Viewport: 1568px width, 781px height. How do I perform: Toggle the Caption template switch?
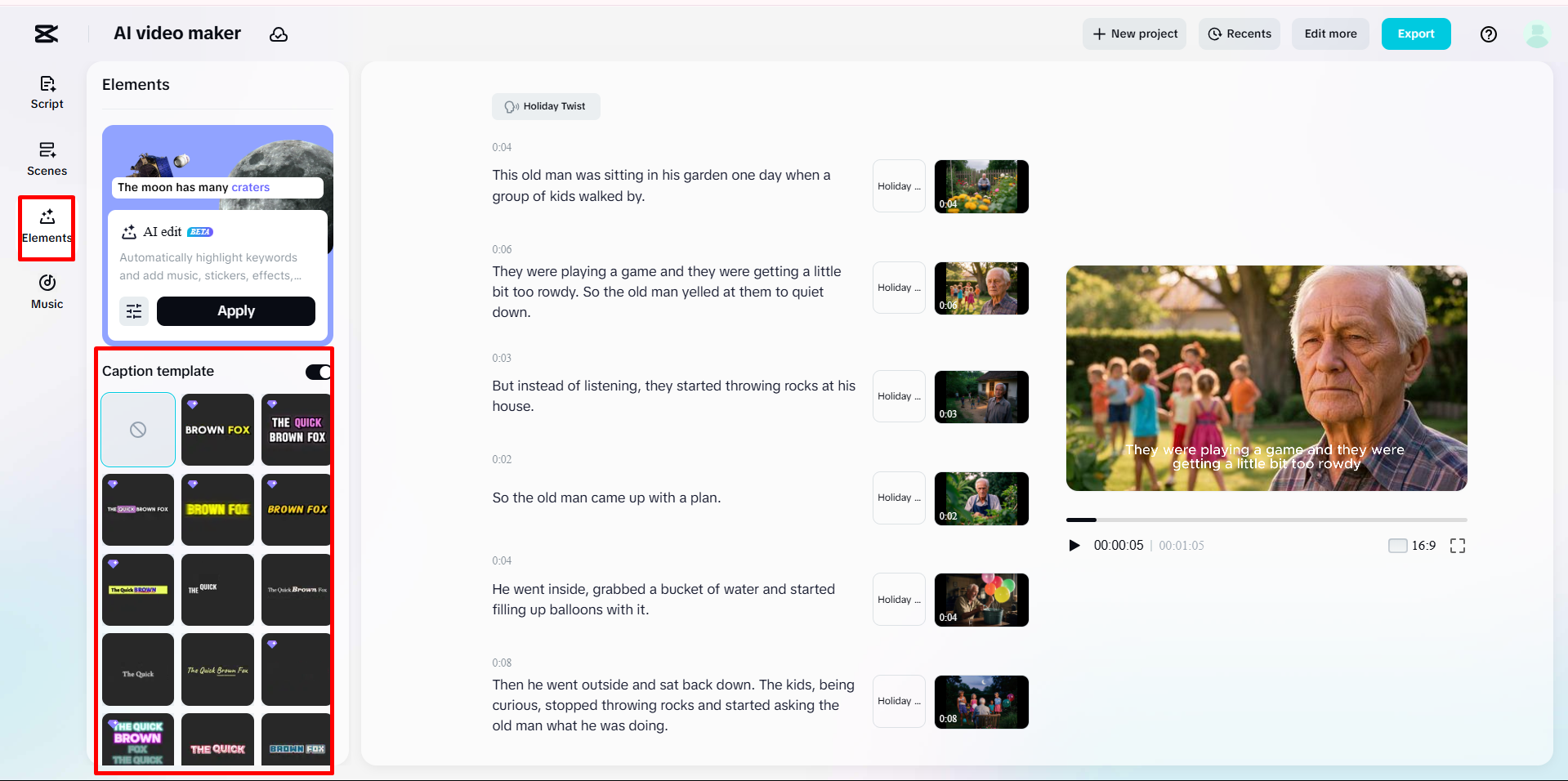coord(317,372)
